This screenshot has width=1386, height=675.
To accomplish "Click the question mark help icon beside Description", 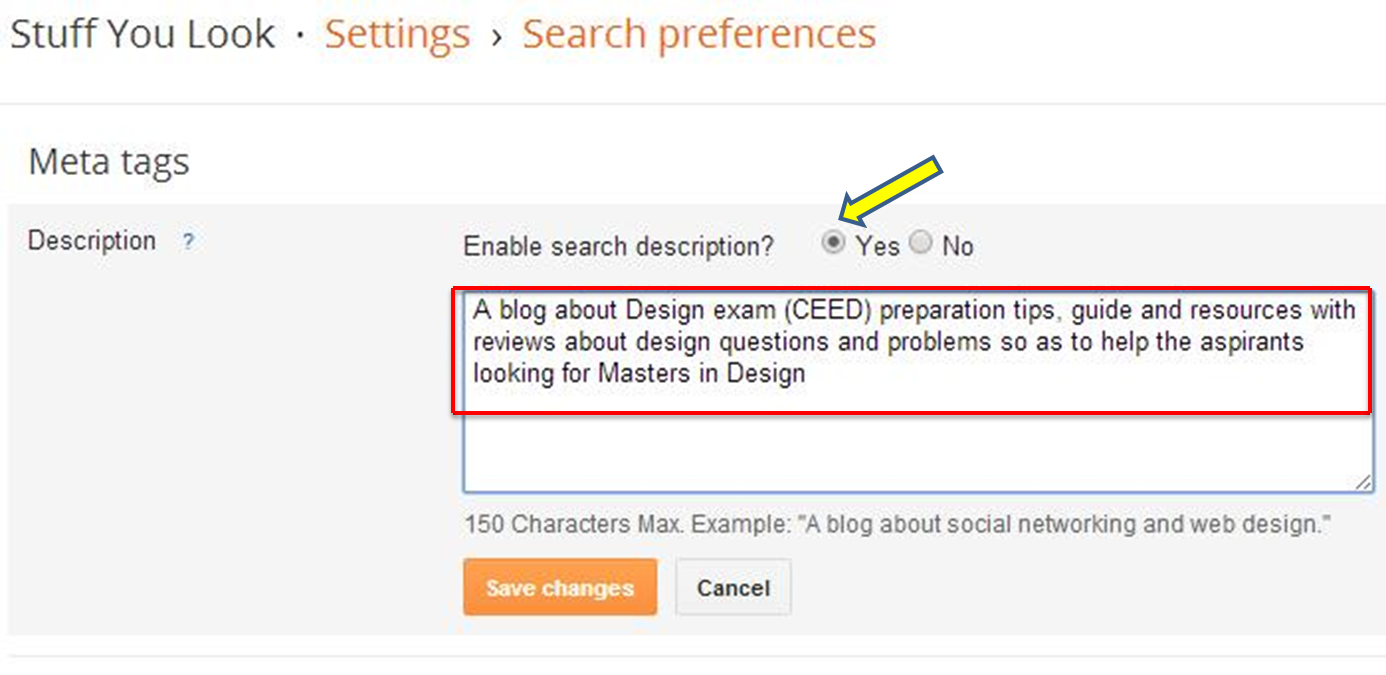I will pyautogui.click(x=188, y=241).
